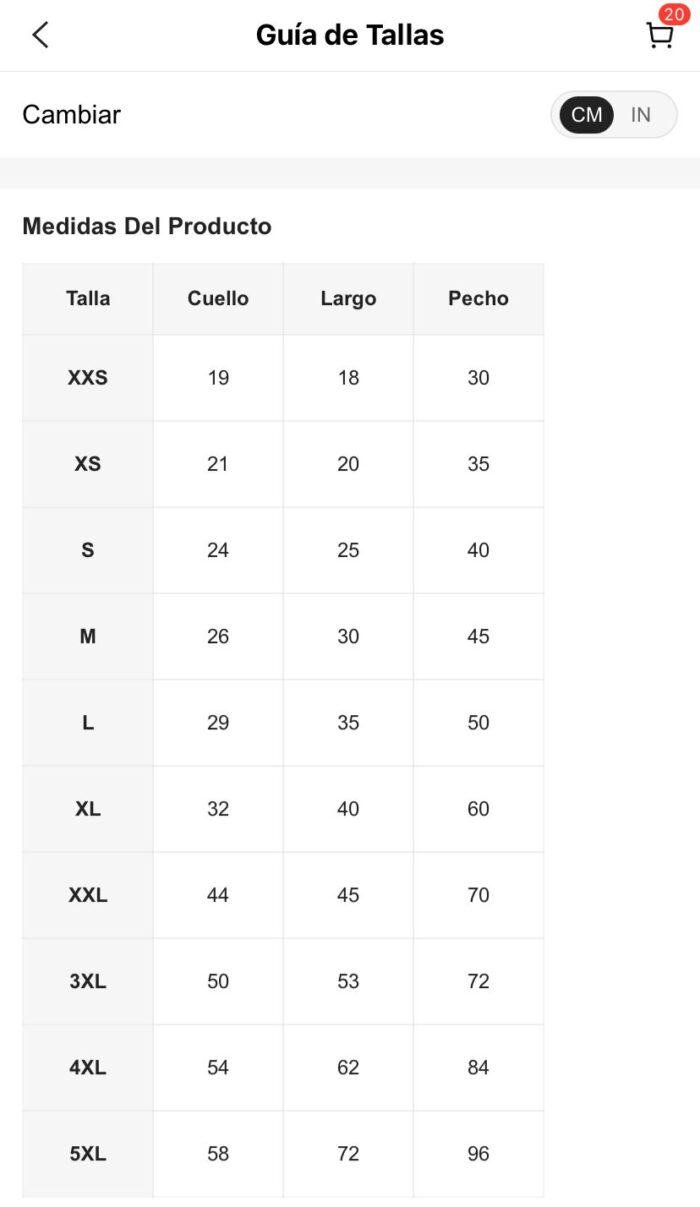Tap the Cuello column header
Screen dimensions: 700x1207
[218, 298]
